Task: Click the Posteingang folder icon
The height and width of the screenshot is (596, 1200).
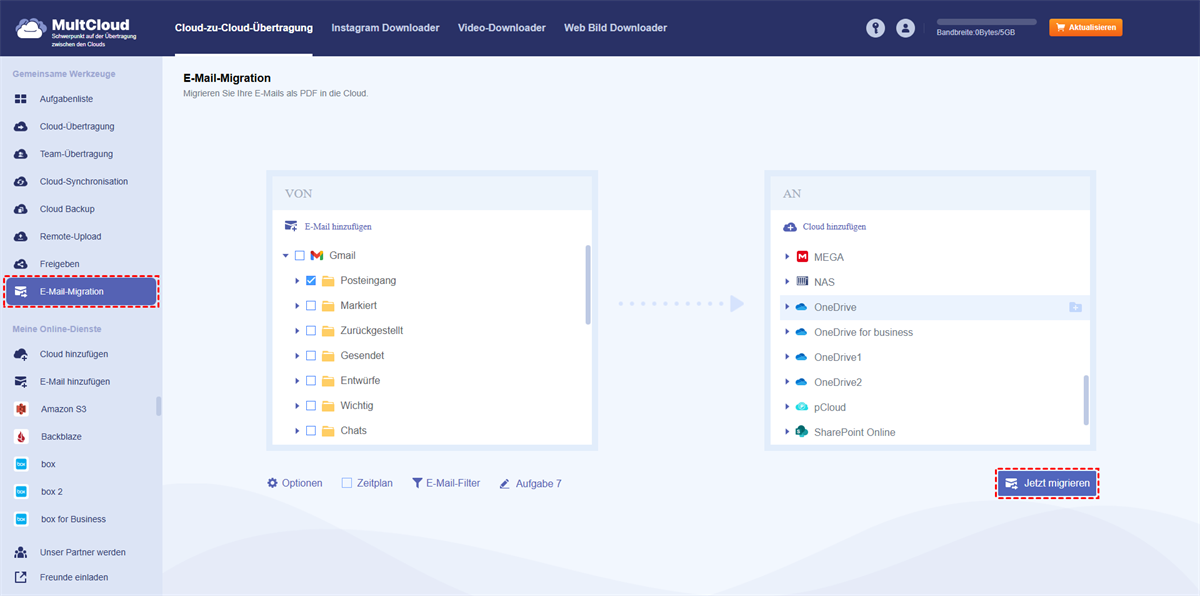Action: pyautogui.click(x=327, y=281)
